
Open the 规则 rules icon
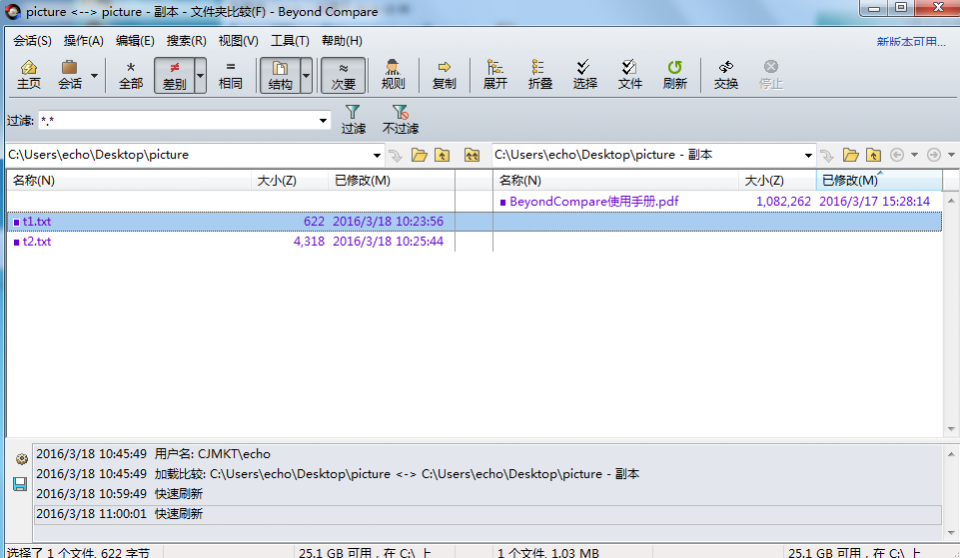coord(392,75)
